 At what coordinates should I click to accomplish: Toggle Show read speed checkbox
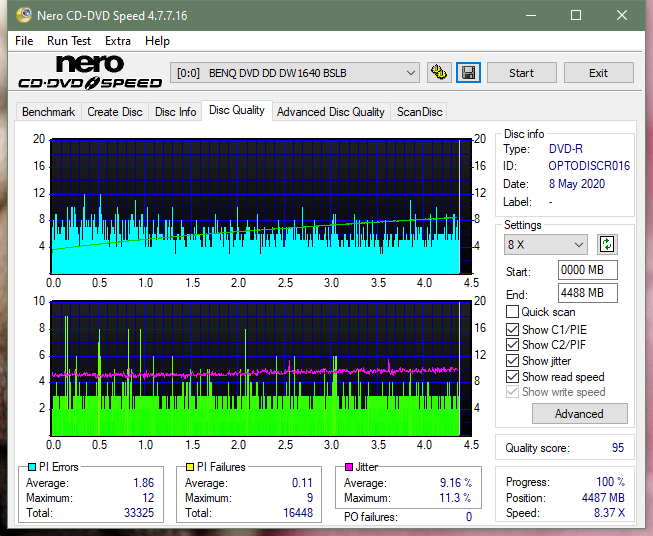click(x=512, y=376)
